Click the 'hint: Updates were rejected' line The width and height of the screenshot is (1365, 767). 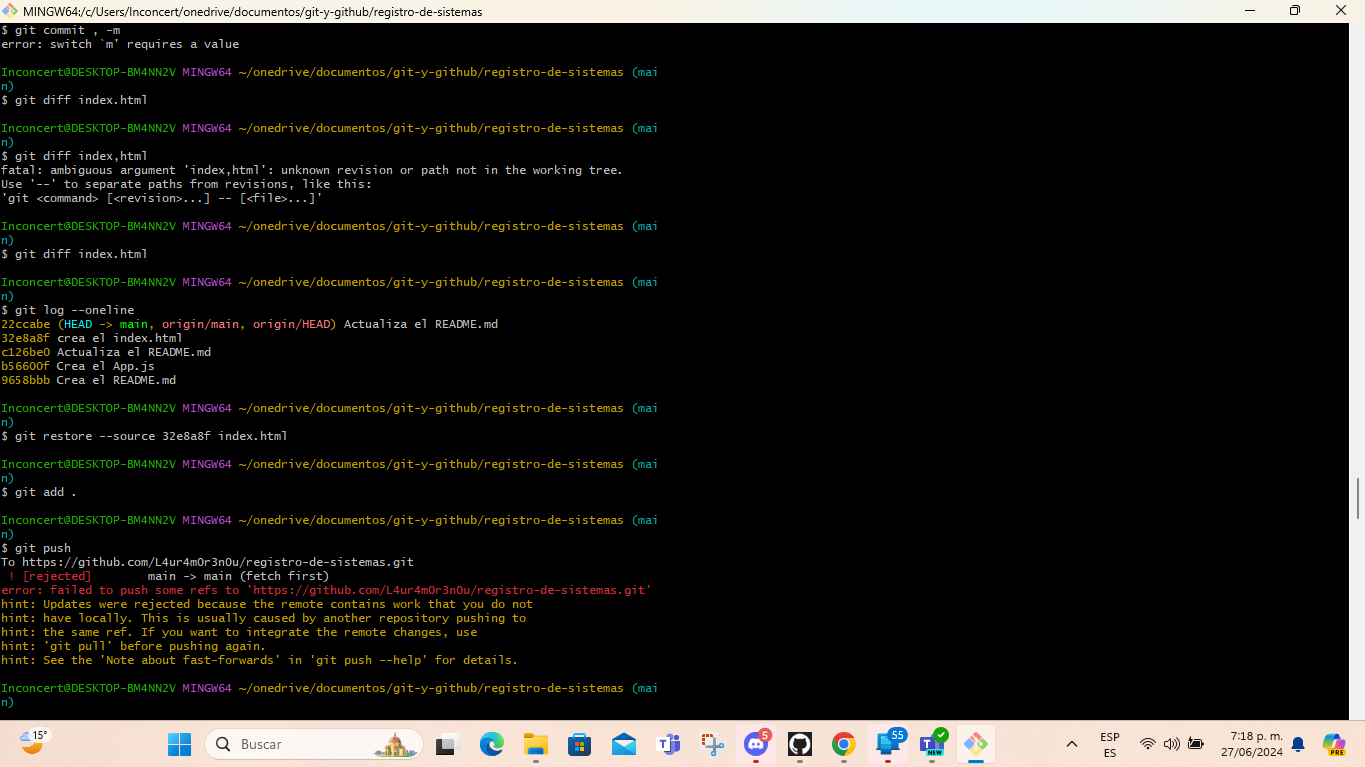pos(267,604)
